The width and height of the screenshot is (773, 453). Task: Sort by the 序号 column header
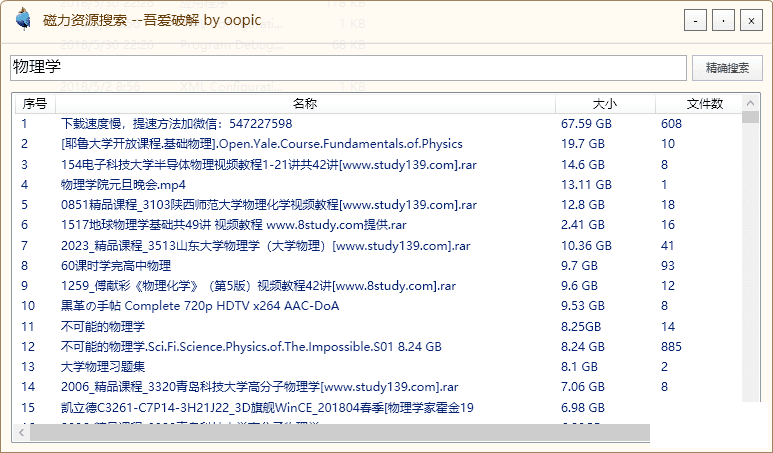click(35, 104)
